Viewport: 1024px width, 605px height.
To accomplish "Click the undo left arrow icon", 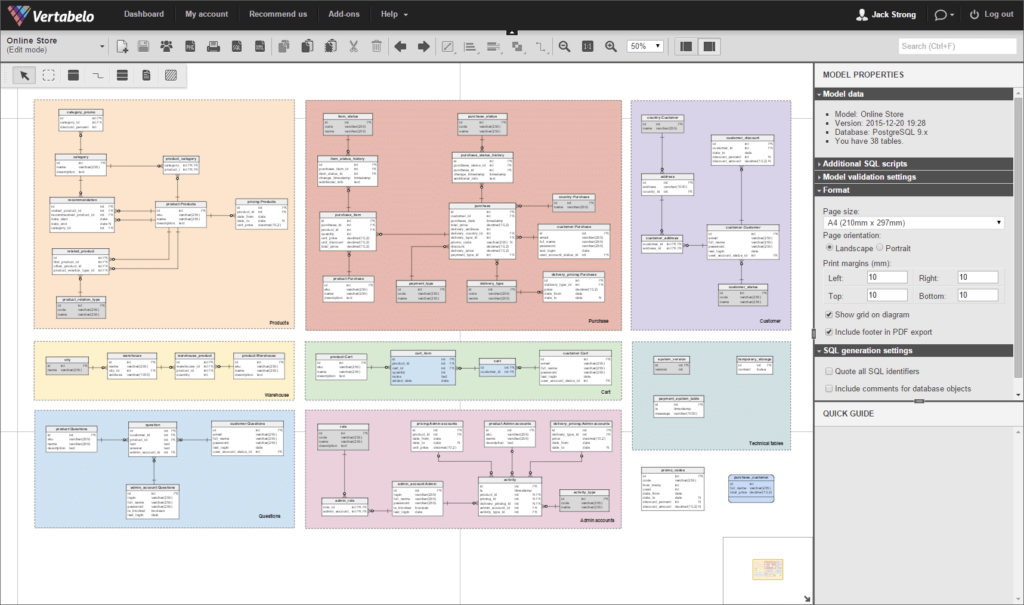I will pyautogui.click(x=400, y=46).
